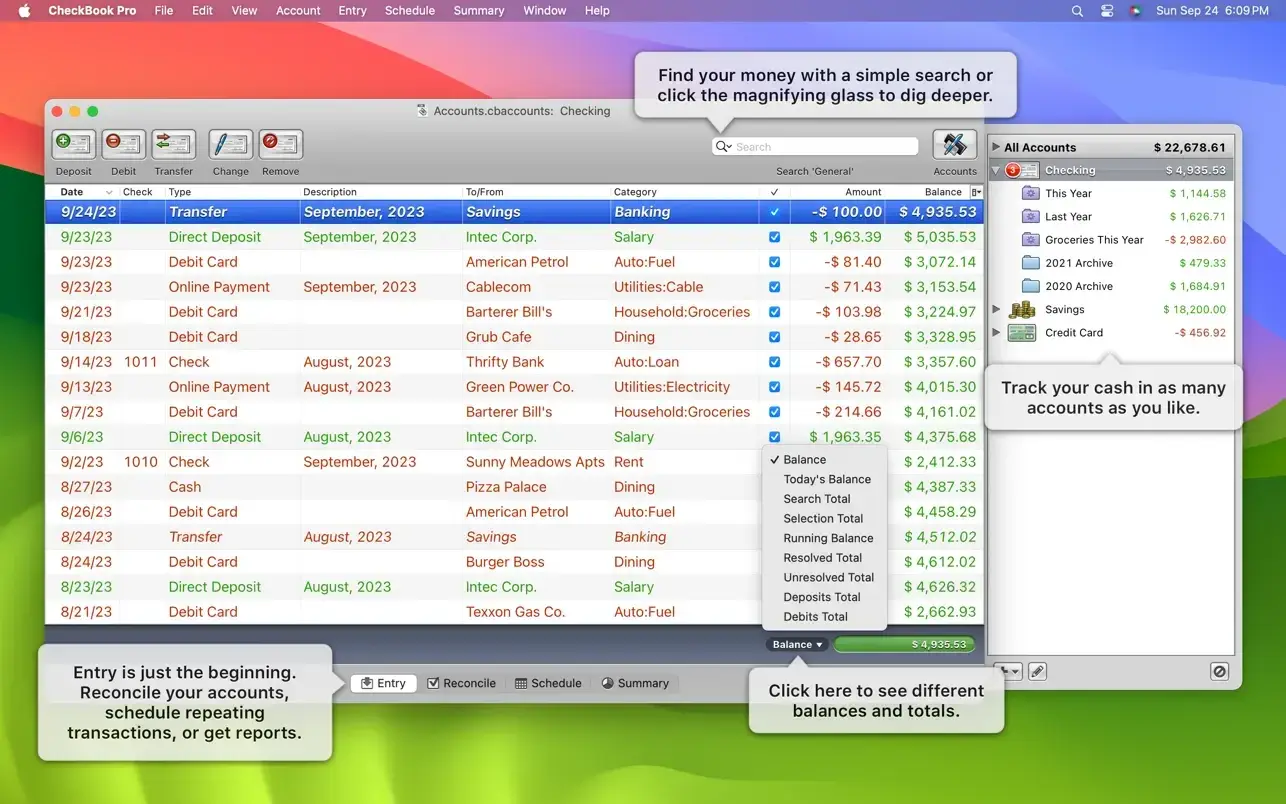Click the green balance indicator bar

904,645
